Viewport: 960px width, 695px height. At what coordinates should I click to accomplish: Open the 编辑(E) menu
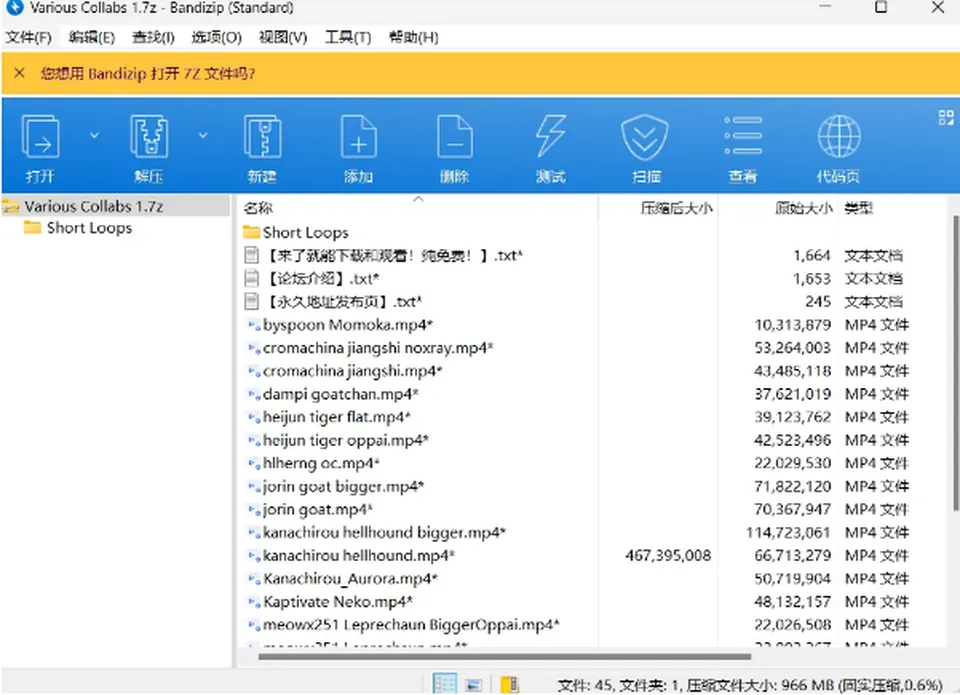coord(91,37)
